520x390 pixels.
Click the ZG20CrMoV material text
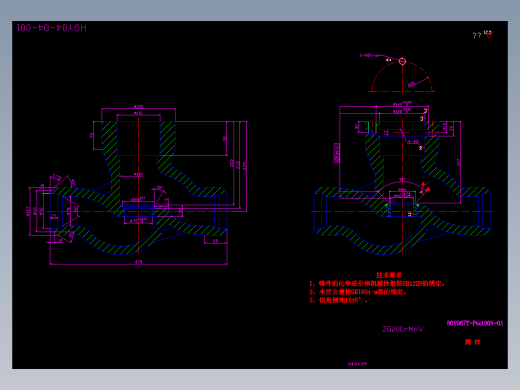pos(403,329)
